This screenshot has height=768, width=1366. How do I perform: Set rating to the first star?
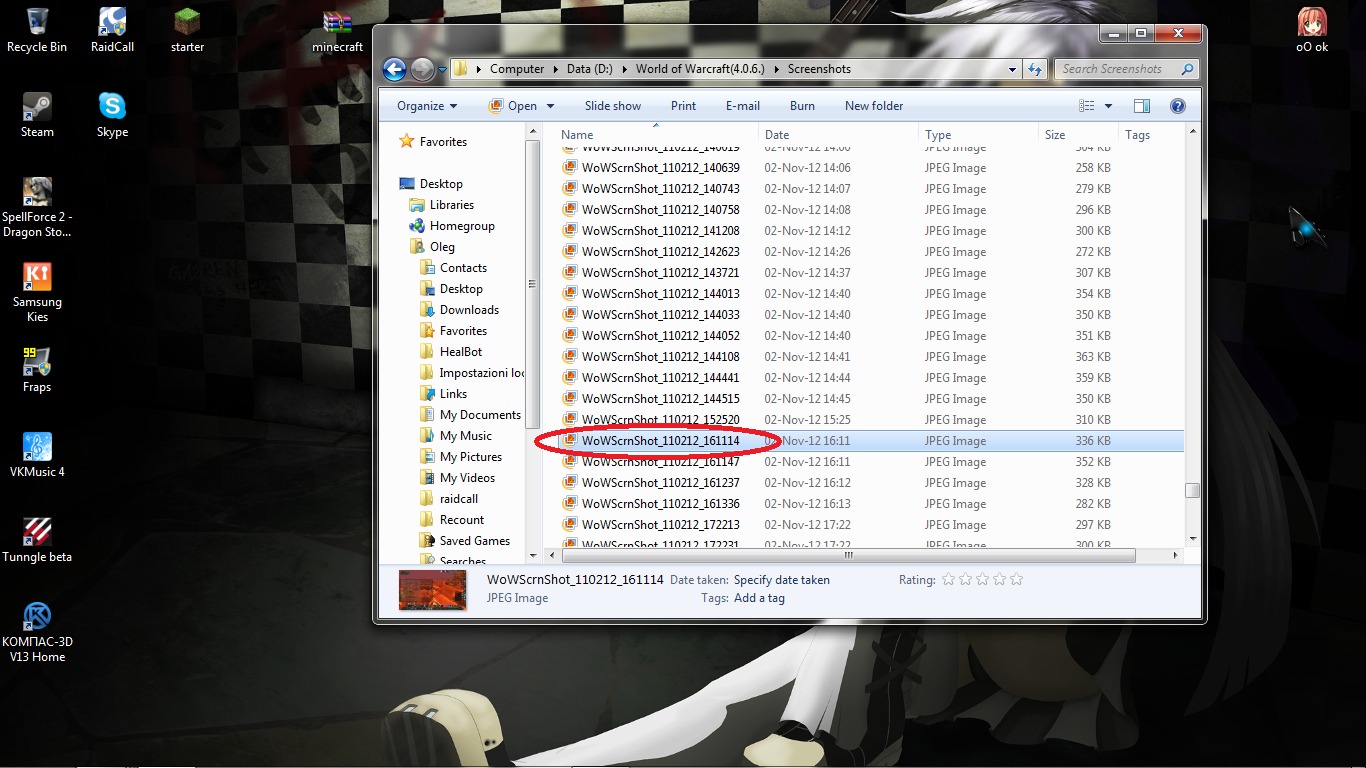click(x=948, y=579)
